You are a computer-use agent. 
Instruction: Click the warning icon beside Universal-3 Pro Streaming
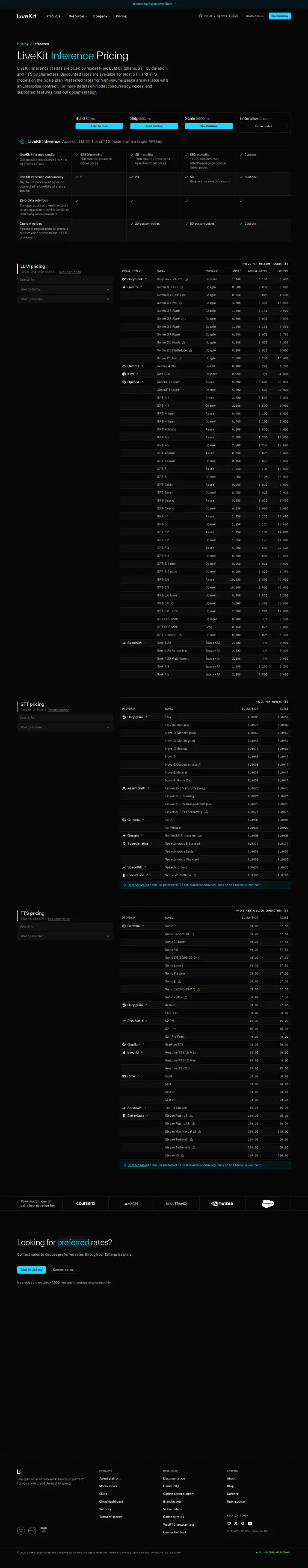click(206, 812)
